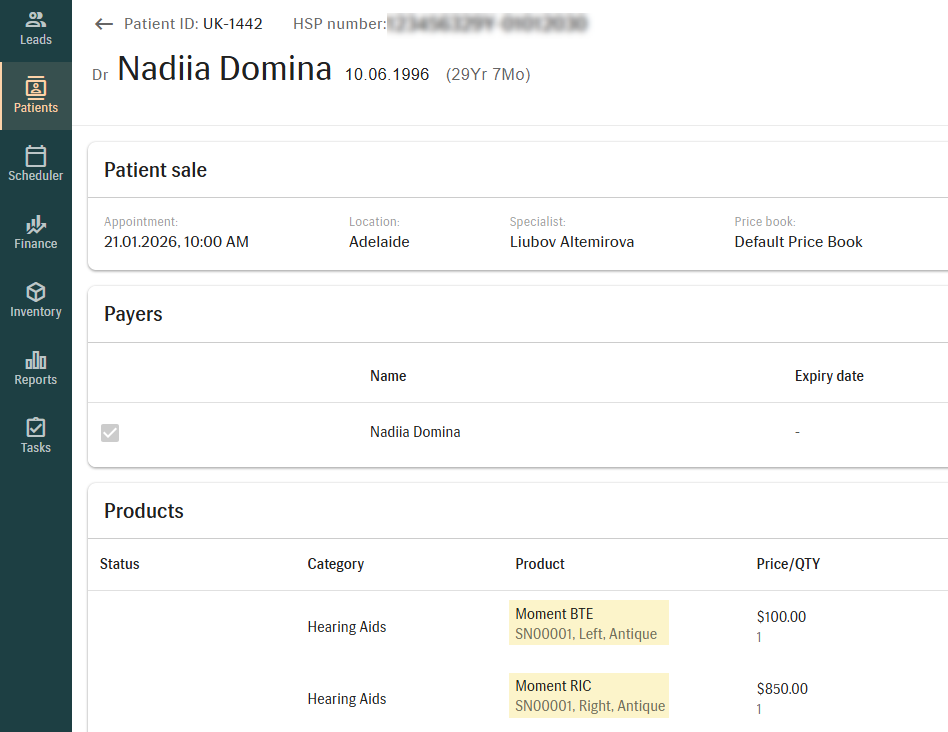948x732 pixels.
Task: Click the $850.00 price of Moment RIC
Action: point(782,689)
